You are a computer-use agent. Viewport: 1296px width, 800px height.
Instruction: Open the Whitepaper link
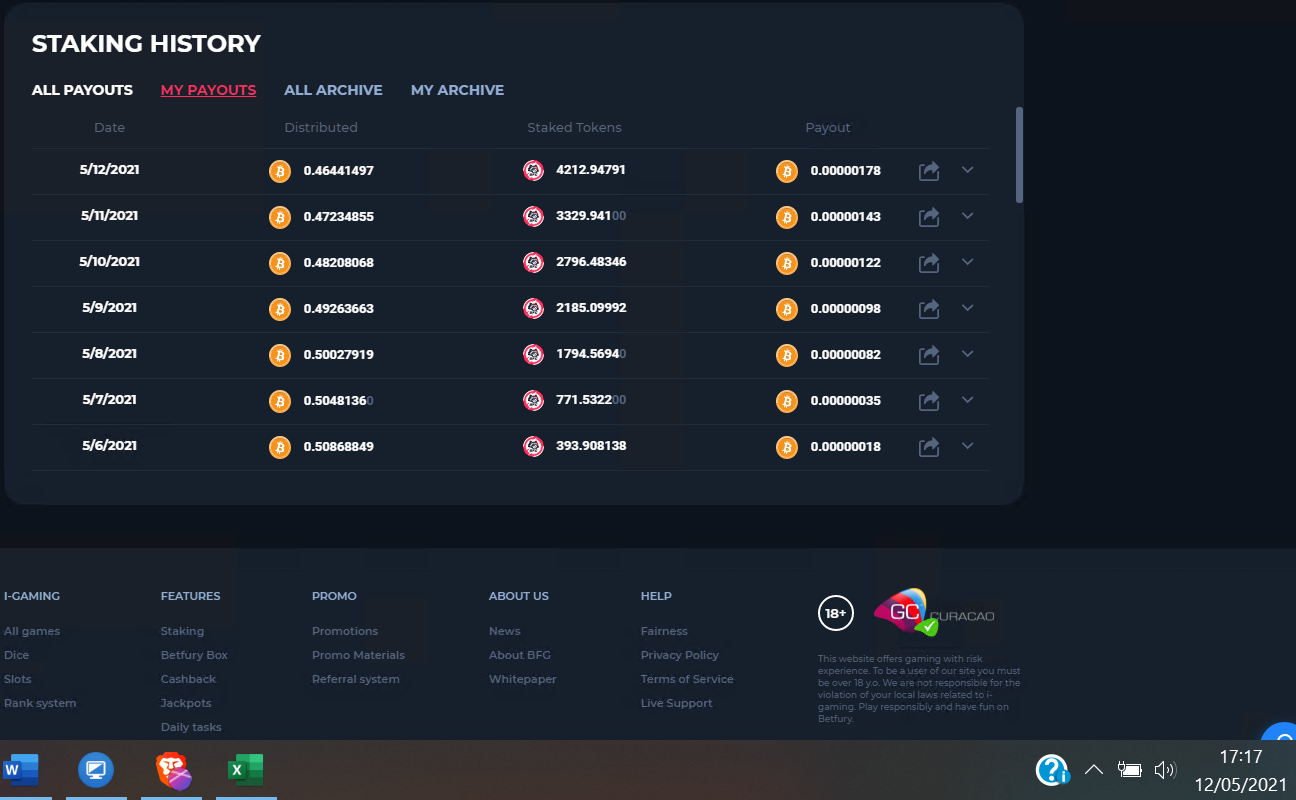click(x=523, y=679)
